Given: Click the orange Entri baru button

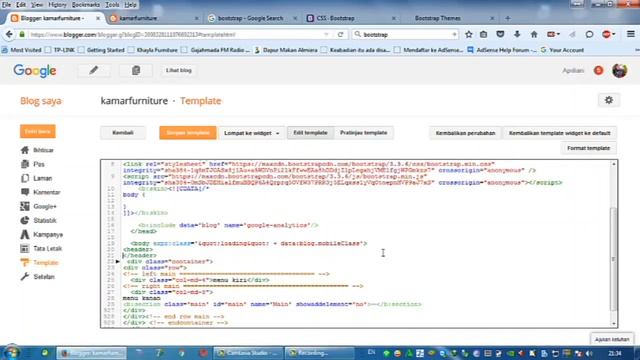Looking at the screenshot, I should click(x=38, y=131).
